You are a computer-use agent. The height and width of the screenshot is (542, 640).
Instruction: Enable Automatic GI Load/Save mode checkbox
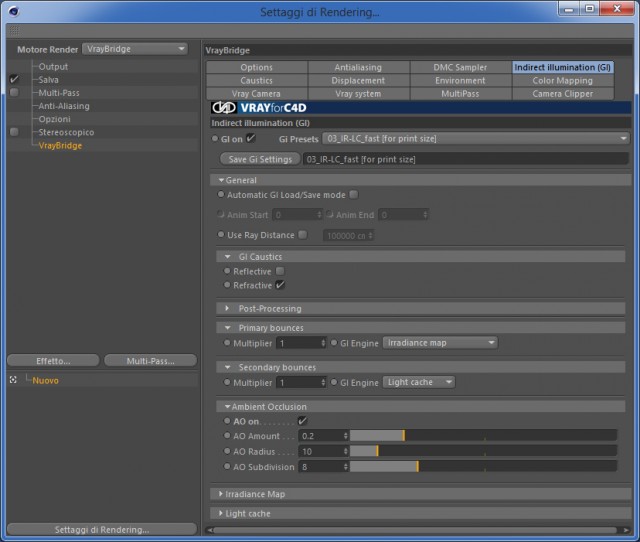354,195
